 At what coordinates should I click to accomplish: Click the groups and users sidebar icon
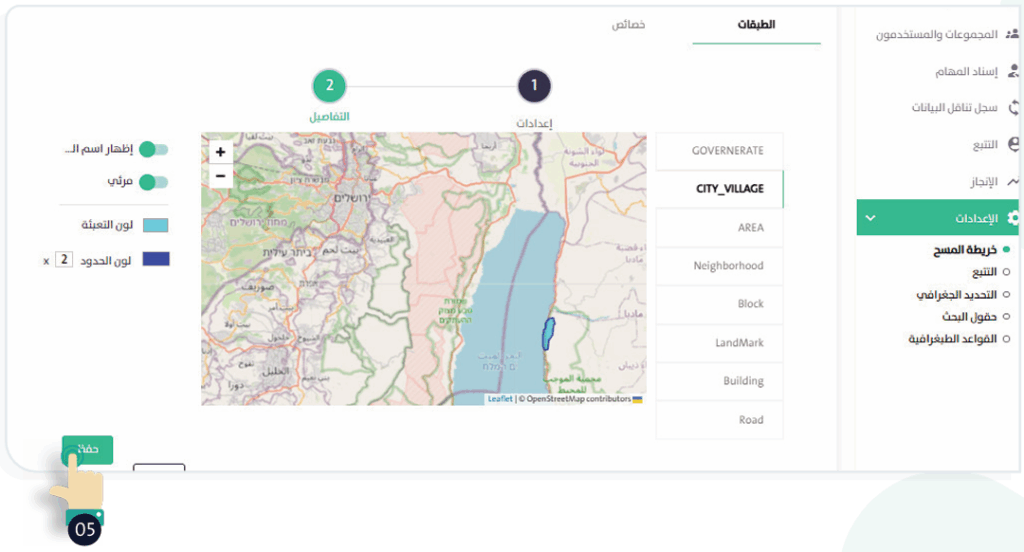[x=1012, y=34]
